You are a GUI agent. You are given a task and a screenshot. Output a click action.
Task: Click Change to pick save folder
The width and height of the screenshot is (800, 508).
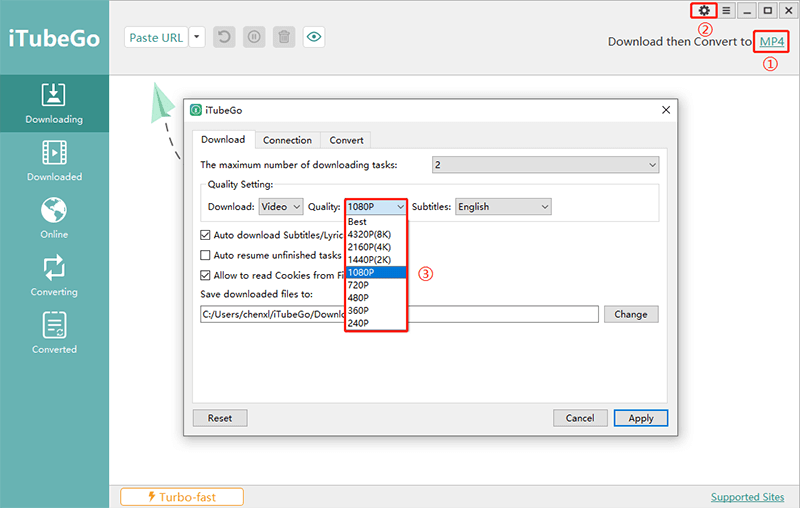coord(631,314)
